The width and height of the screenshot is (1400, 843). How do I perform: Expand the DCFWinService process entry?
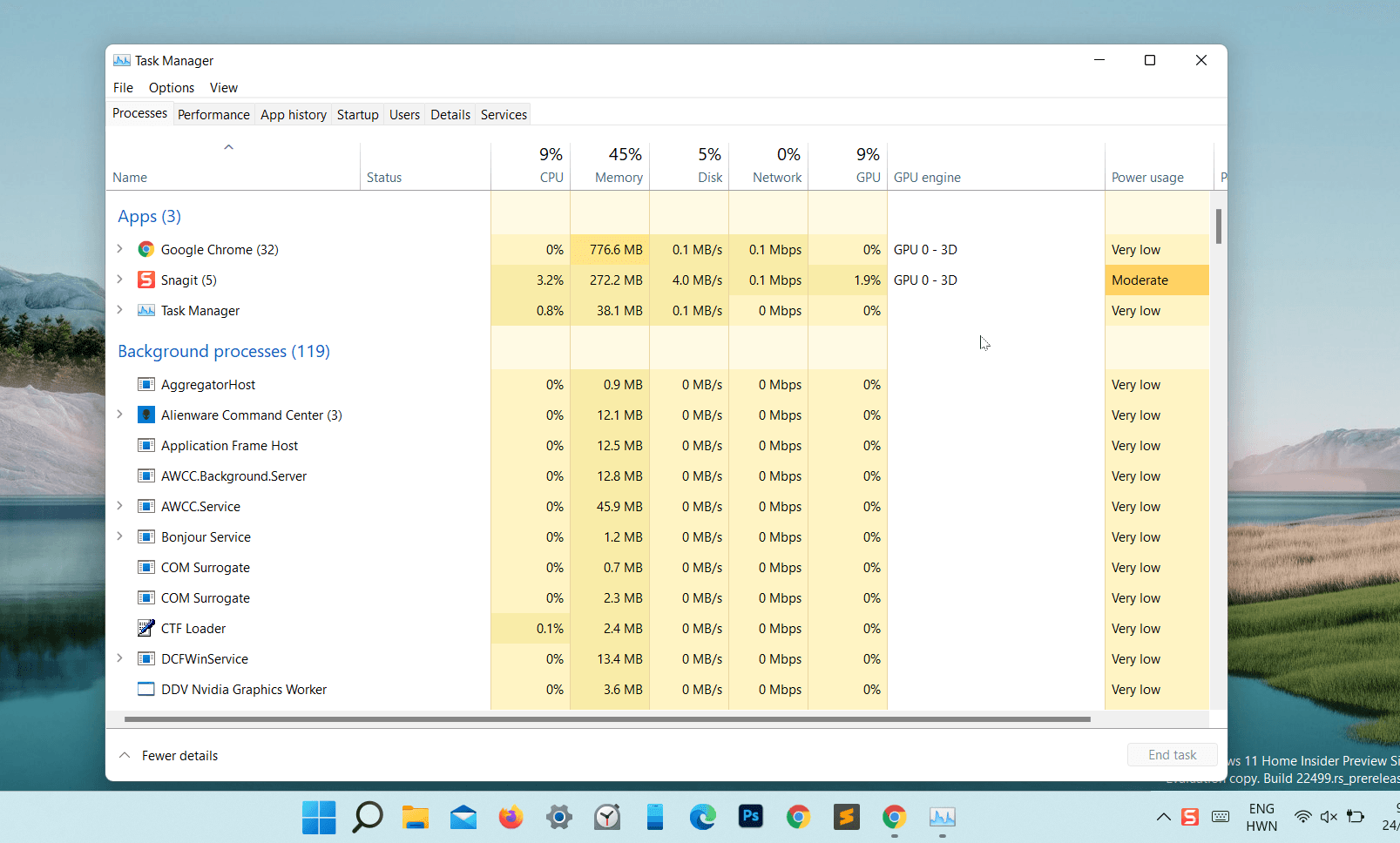(x=120, y=658)
